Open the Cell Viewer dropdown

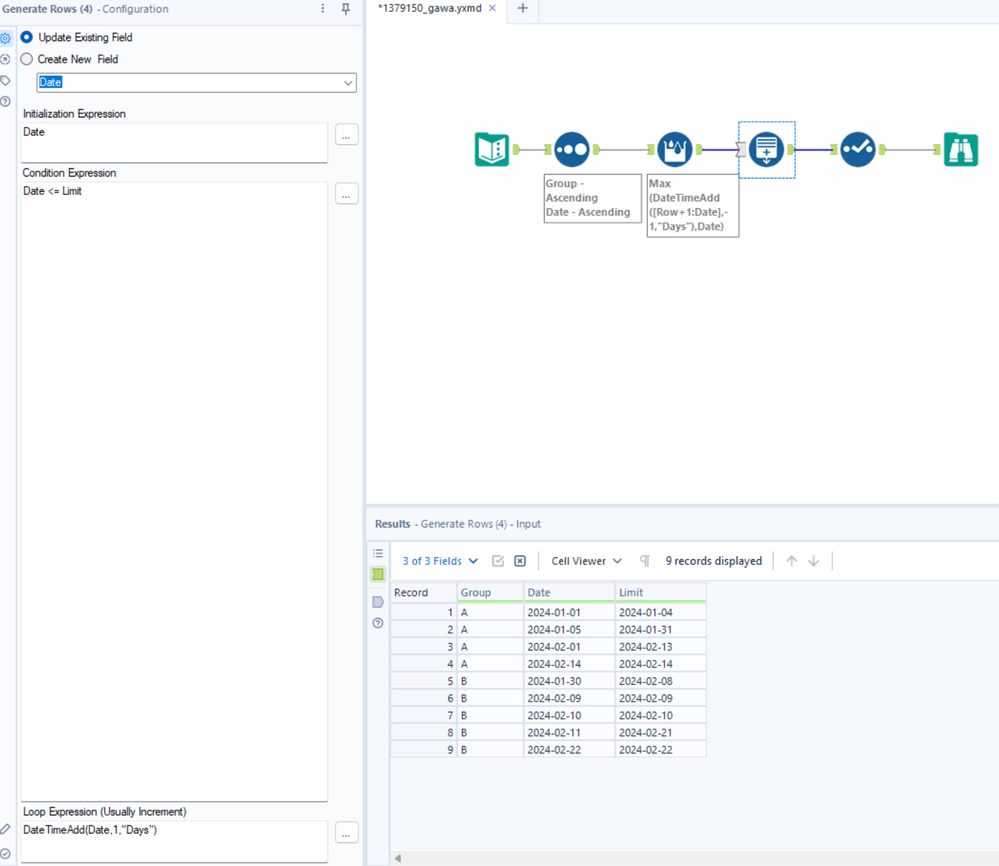(586, 561)
